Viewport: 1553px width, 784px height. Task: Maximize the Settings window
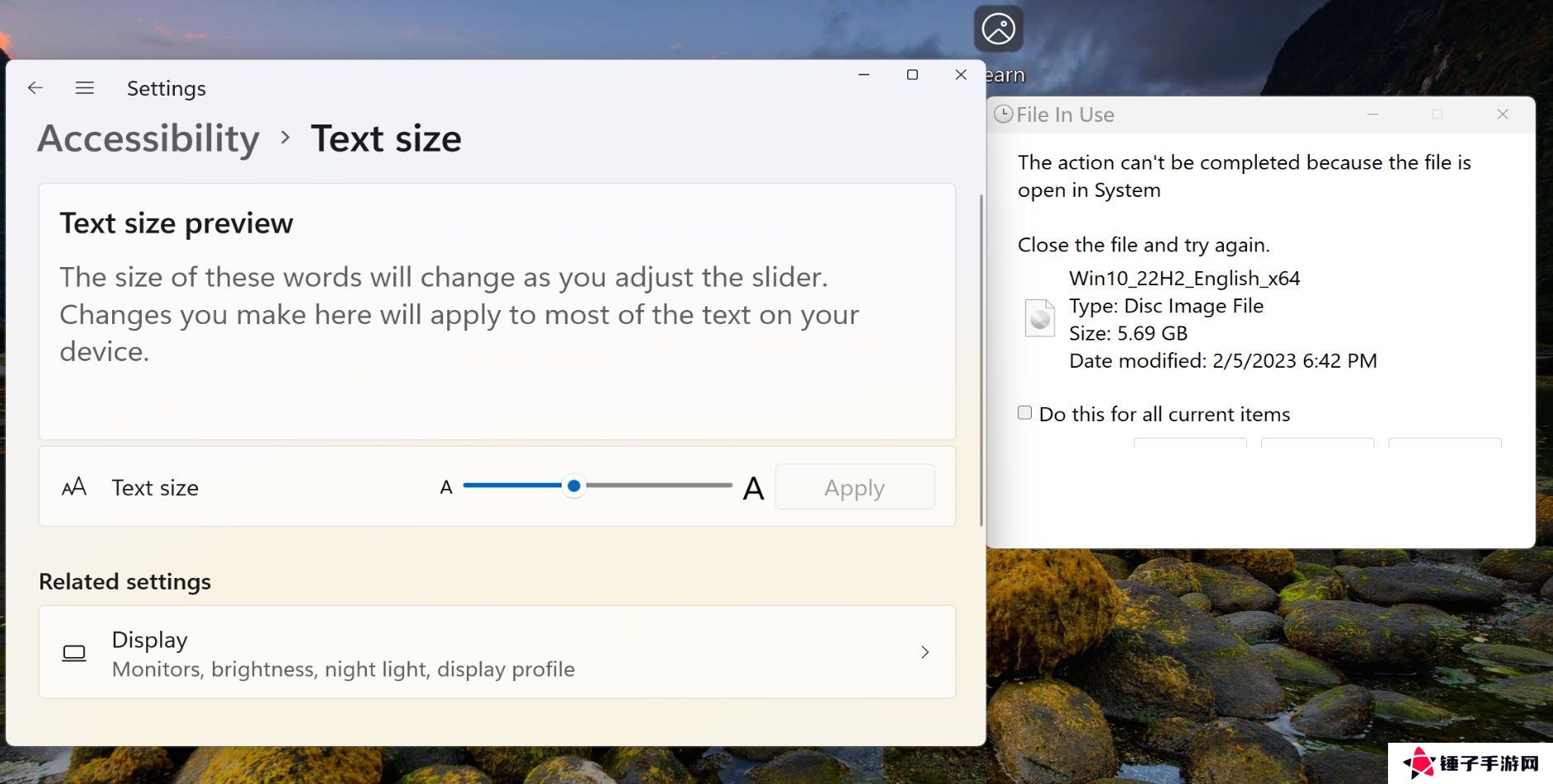(x=912, y=75)
